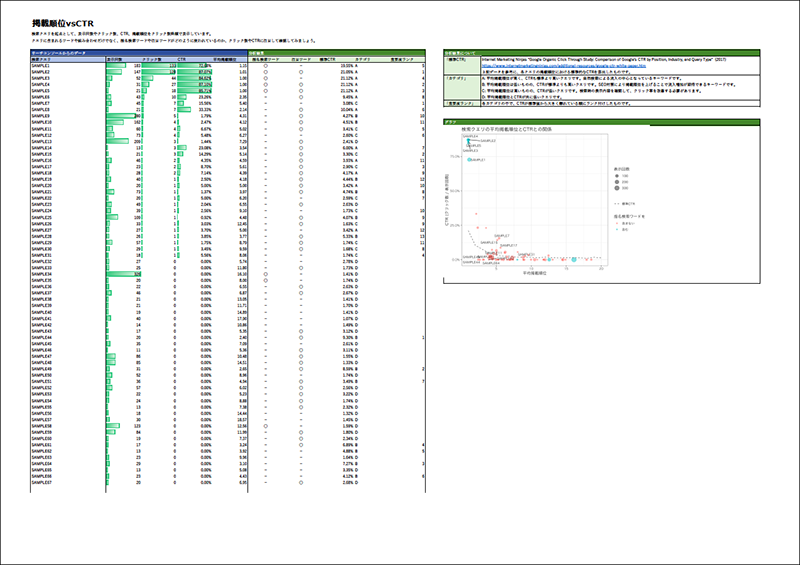Click chart title 検索クエリの平均掲載順位とCTRとの関係
The width and height of the screenshot is (800, 565).
[x=507, y=130]
